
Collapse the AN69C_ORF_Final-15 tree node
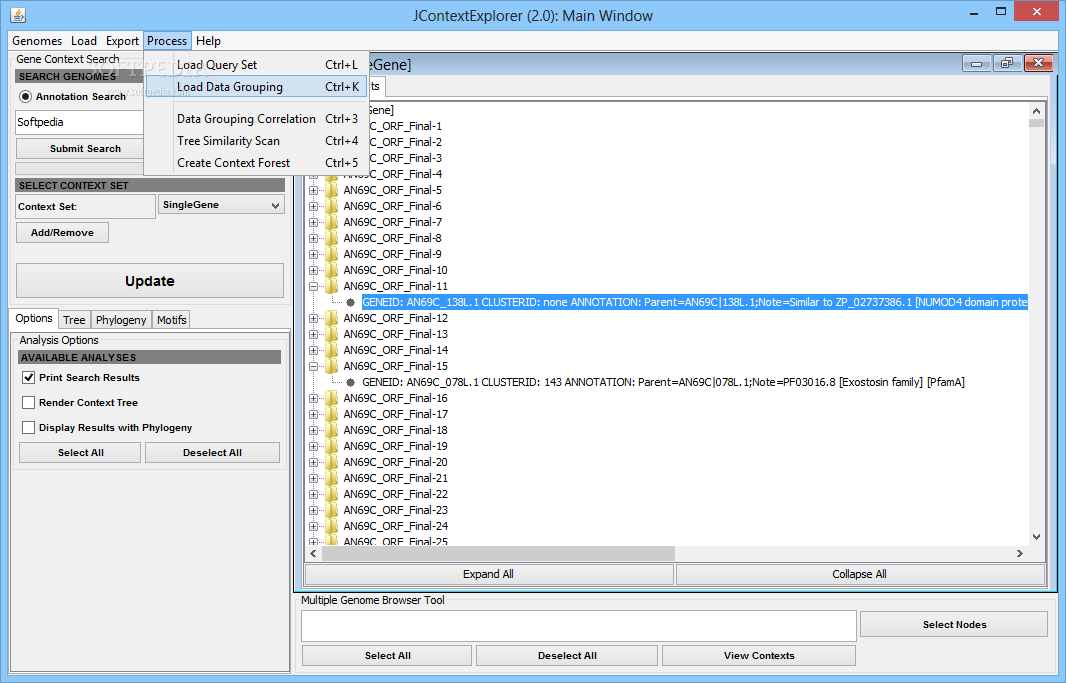tap(313, 366)
